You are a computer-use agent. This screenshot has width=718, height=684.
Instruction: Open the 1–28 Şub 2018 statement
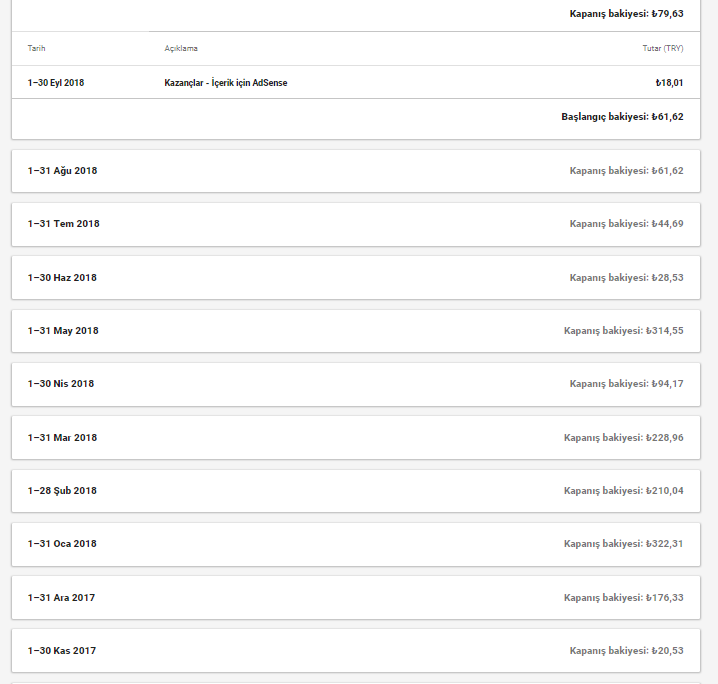[356, 490]
